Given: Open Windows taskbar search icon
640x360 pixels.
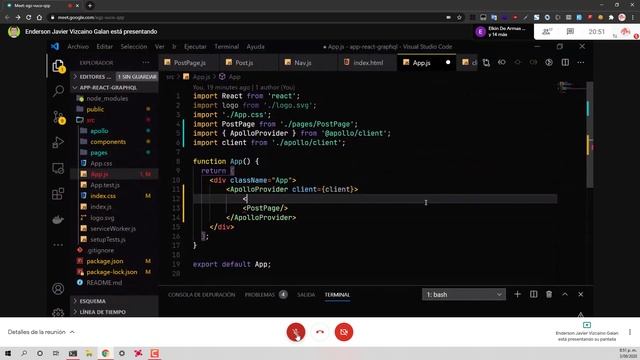Looking at the screenshot, I should (24, 353).
